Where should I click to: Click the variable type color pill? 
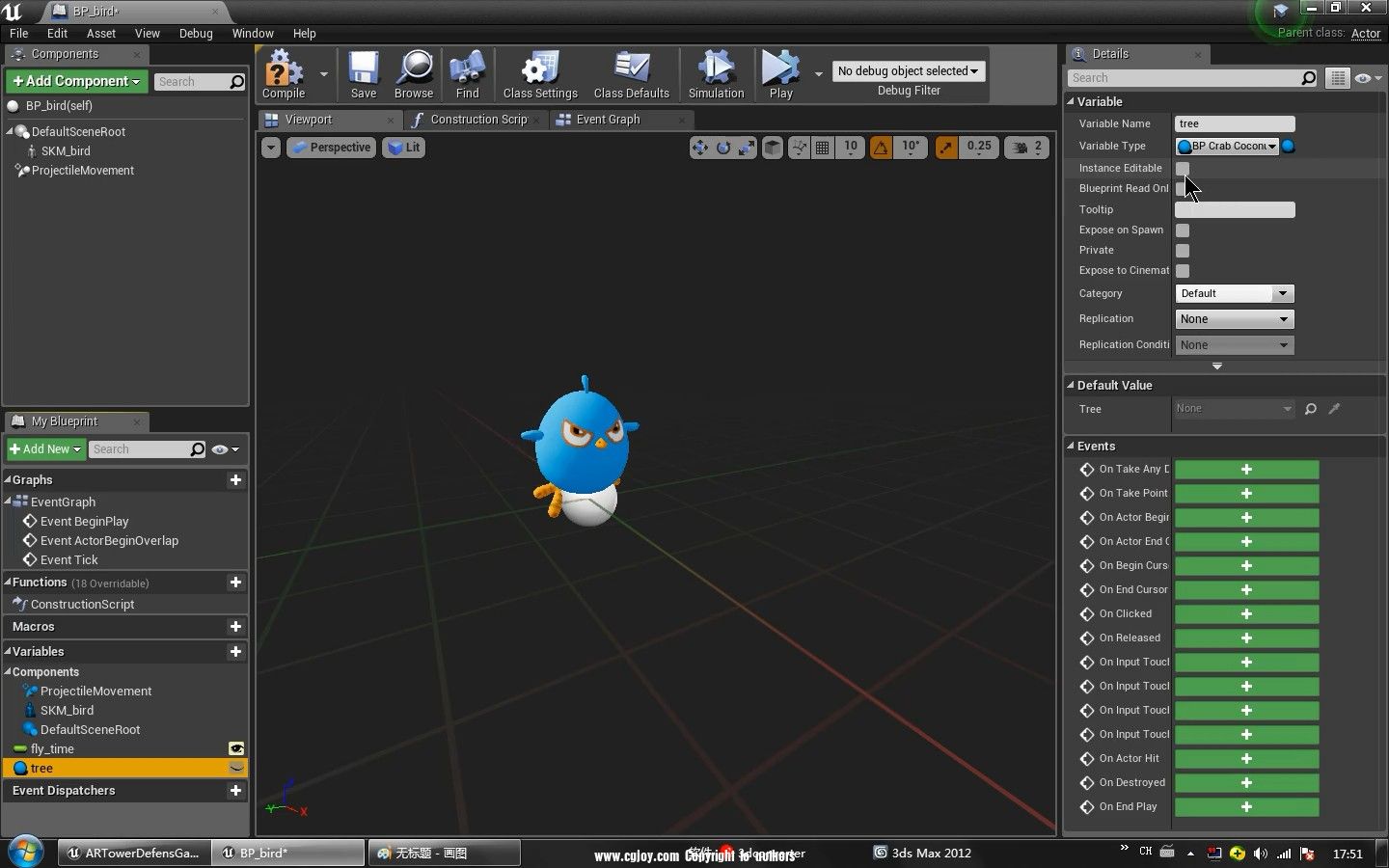1289,147
